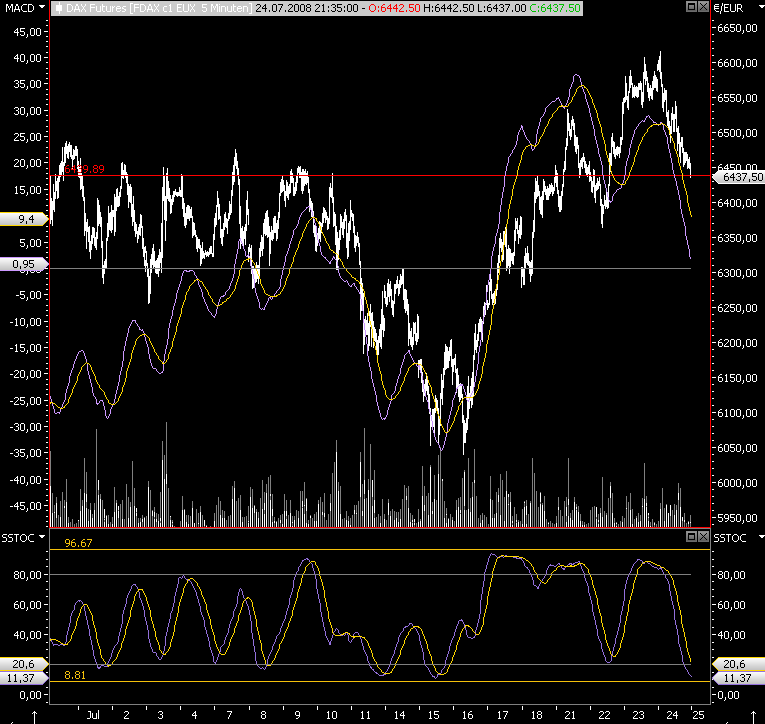Viewport: 765px width, 724px height.
Task: Click the L:6437.00 low price text
Action: click(x=500, y=8)
